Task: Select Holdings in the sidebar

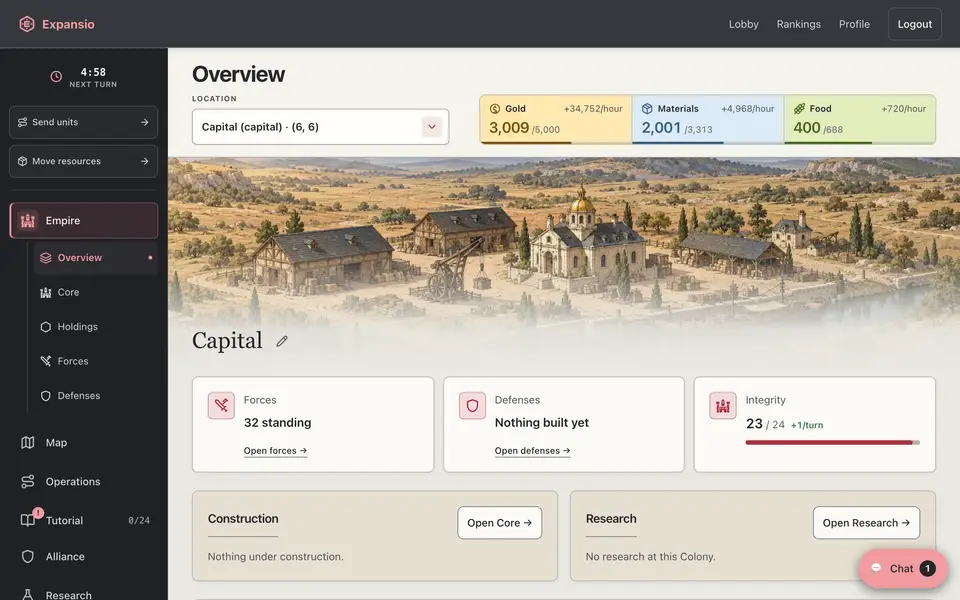Action: click(77, 326)
